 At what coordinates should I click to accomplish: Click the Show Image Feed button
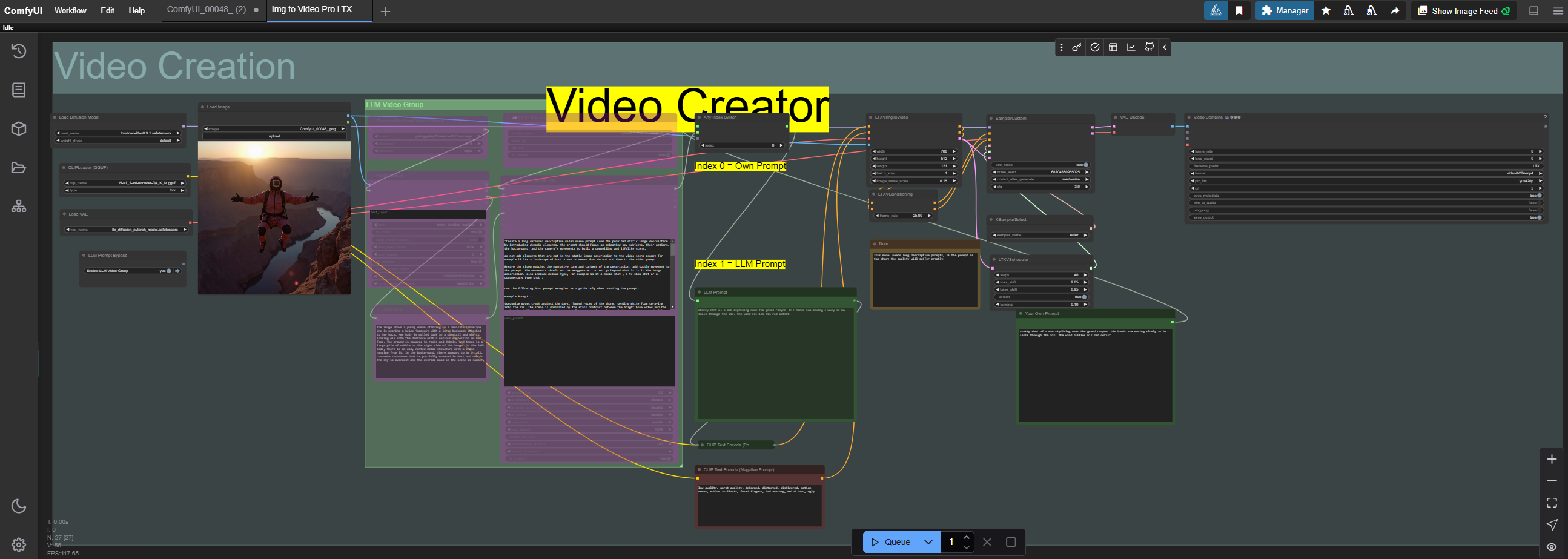pos(1463,11)
